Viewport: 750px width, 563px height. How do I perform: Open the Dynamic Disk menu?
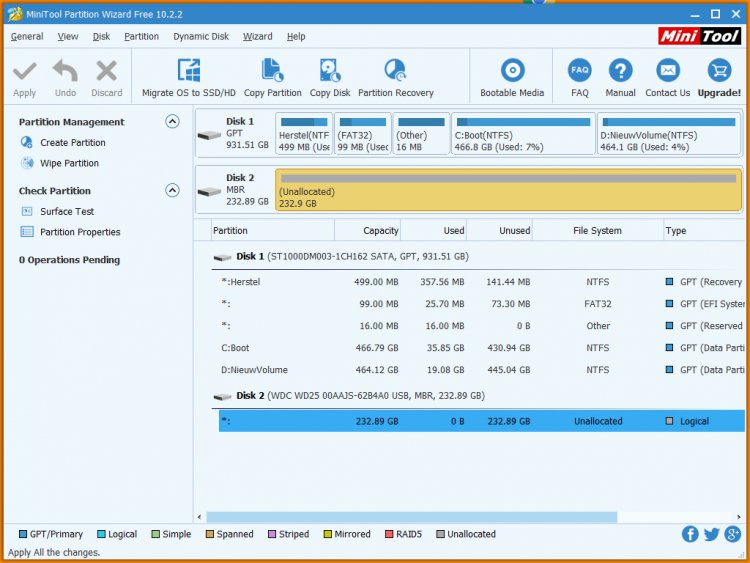coord(200,36)
